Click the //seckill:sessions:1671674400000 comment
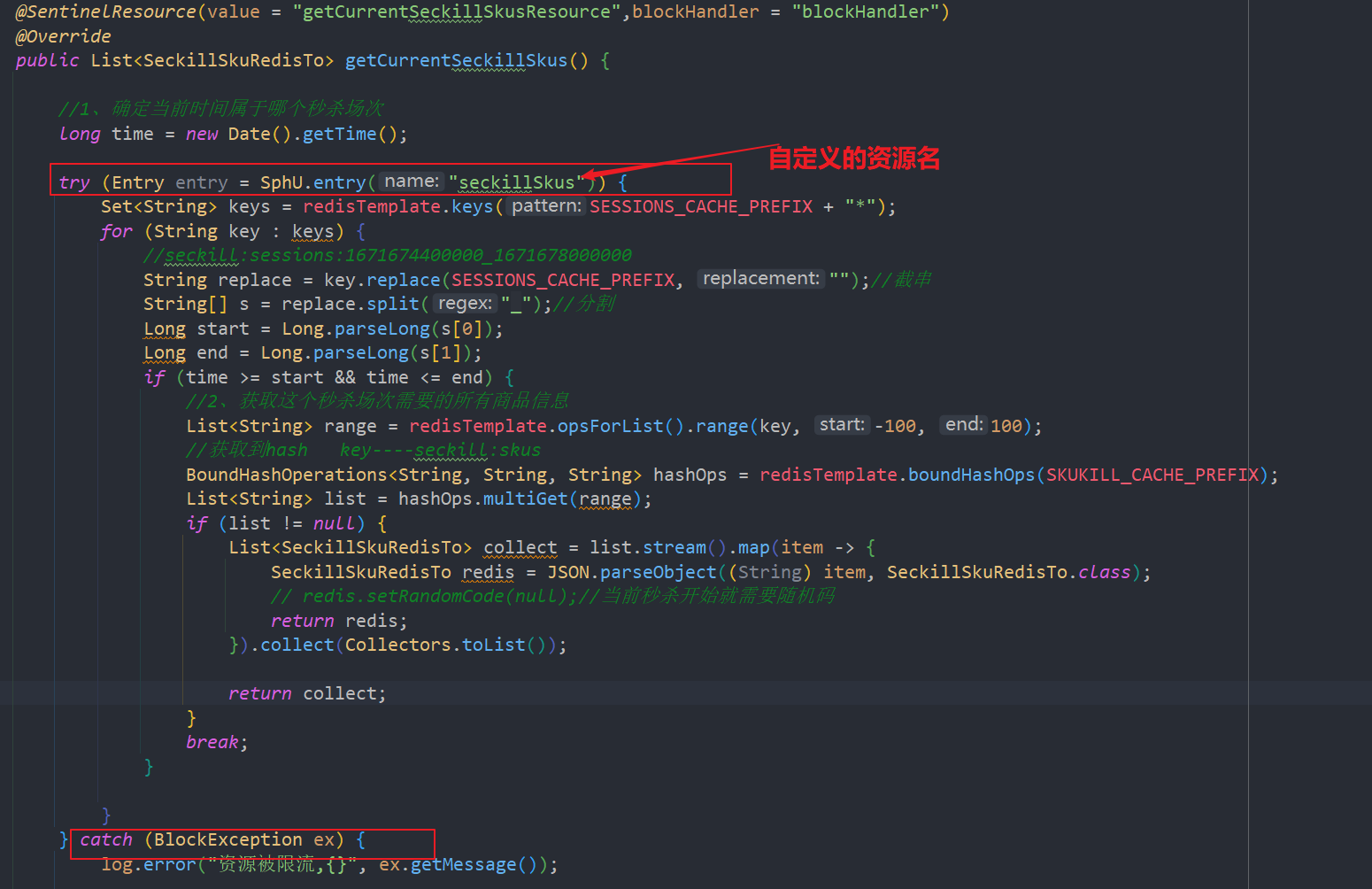The height and width of the screenshot is (889, 1372). (388, 255)
